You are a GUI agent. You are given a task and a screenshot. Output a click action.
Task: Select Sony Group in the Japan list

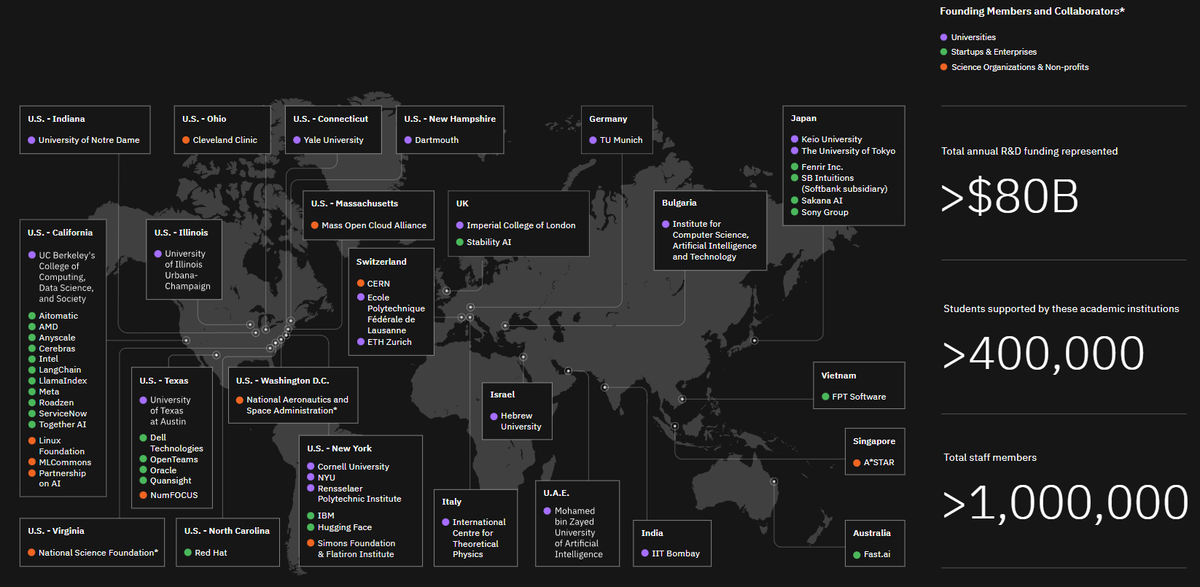point(825,212)
